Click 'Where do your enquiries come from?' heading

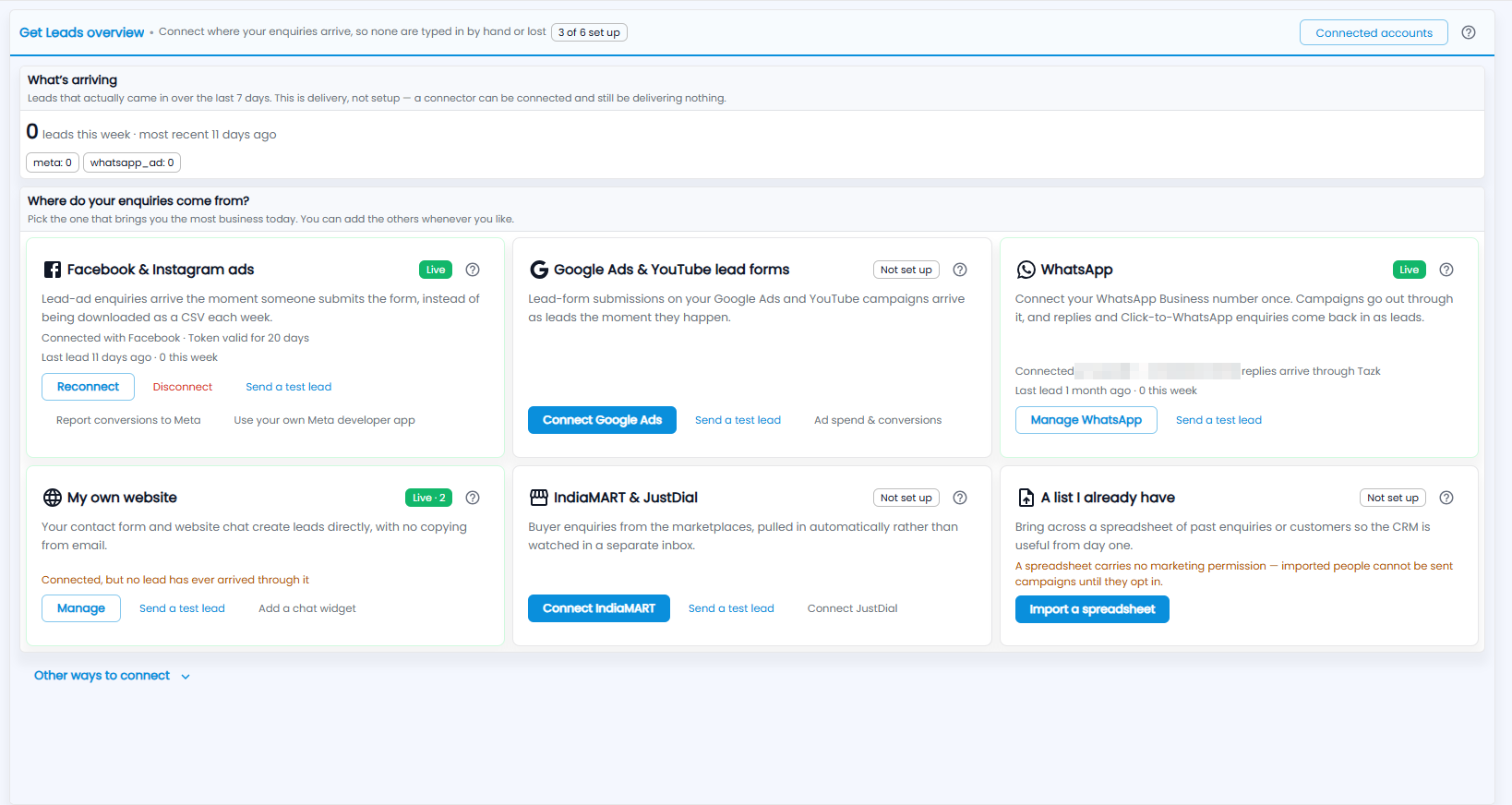pos(138,200)
